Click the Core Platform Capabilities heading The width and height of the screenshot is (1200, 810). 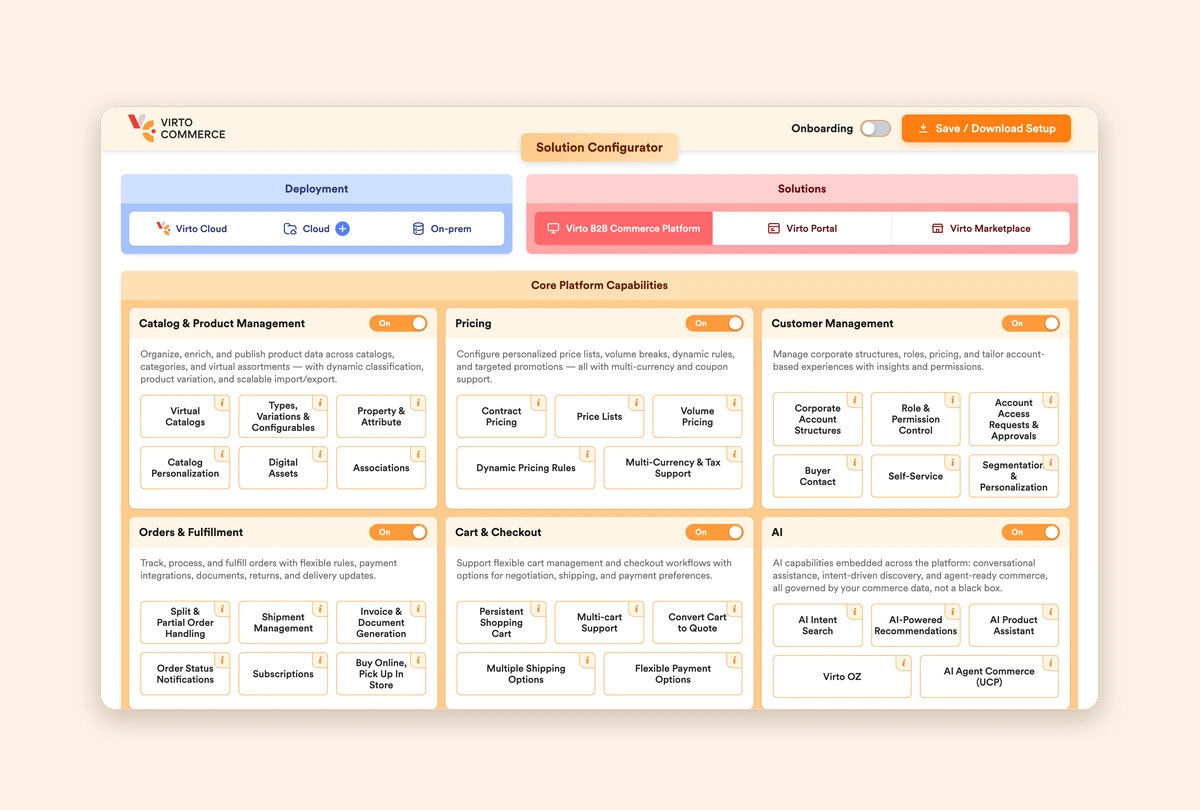599,285
